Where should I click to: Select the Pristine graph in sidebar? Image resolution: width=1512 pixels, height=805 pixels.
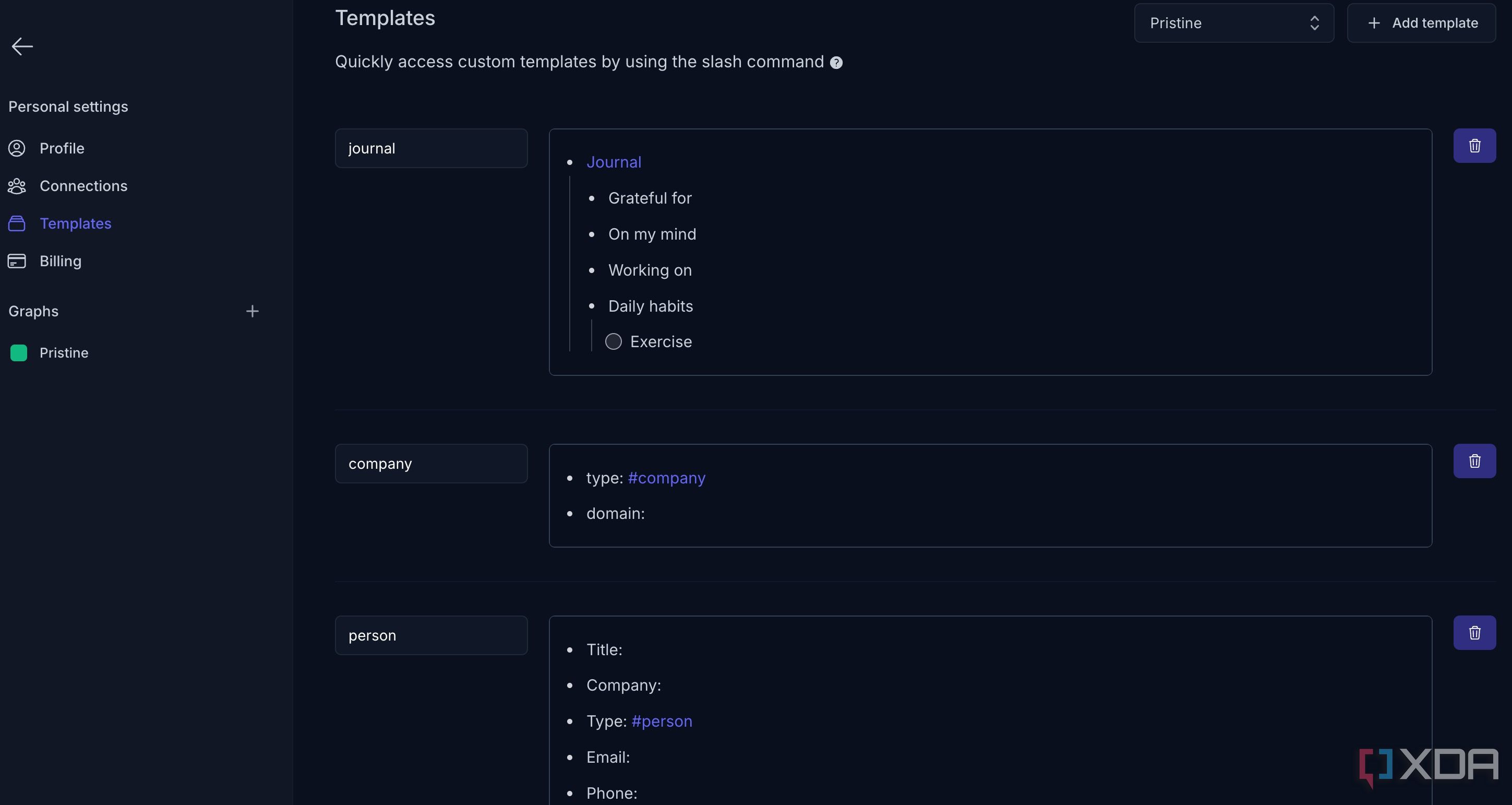64,353
